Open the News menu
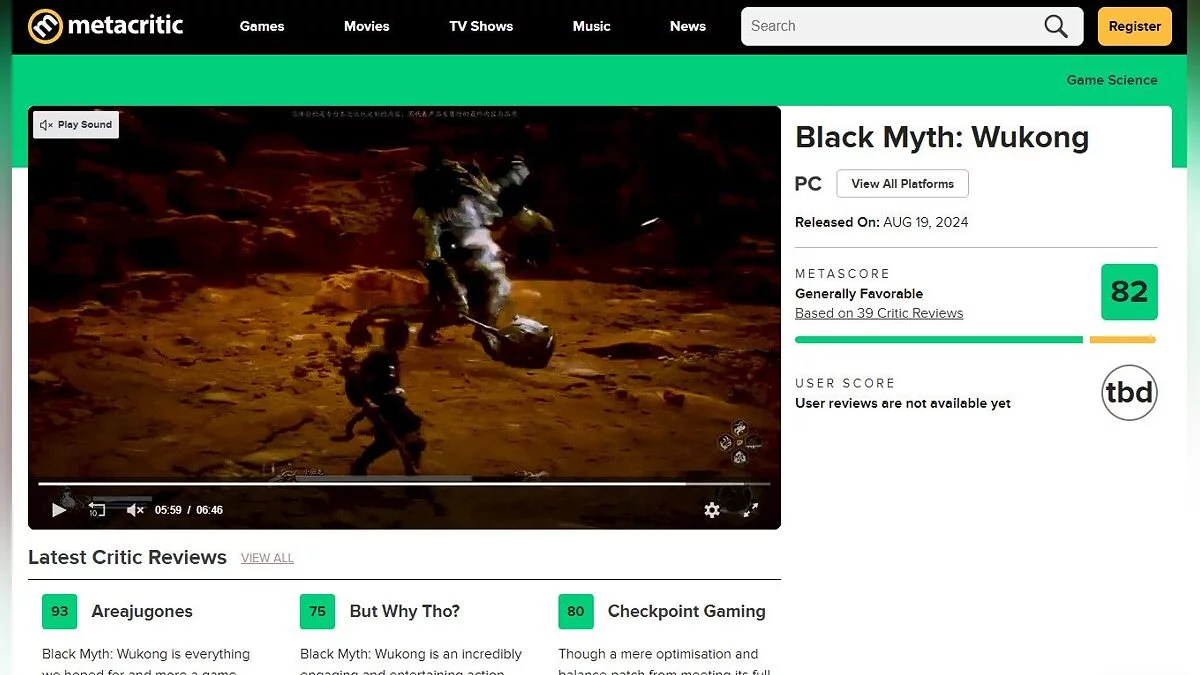 [688, 26]
